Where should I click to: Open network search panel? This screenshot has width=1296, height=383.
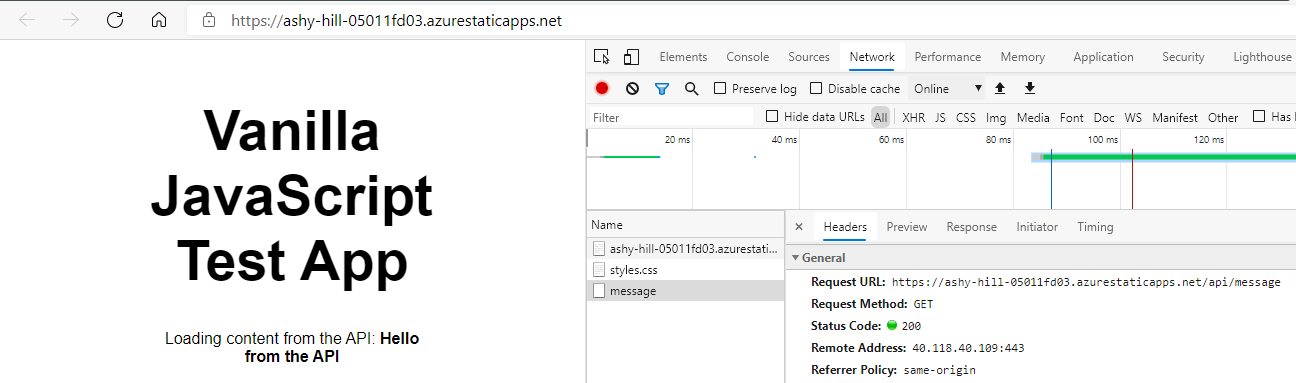pyautogui.click(x=691, y=88)
